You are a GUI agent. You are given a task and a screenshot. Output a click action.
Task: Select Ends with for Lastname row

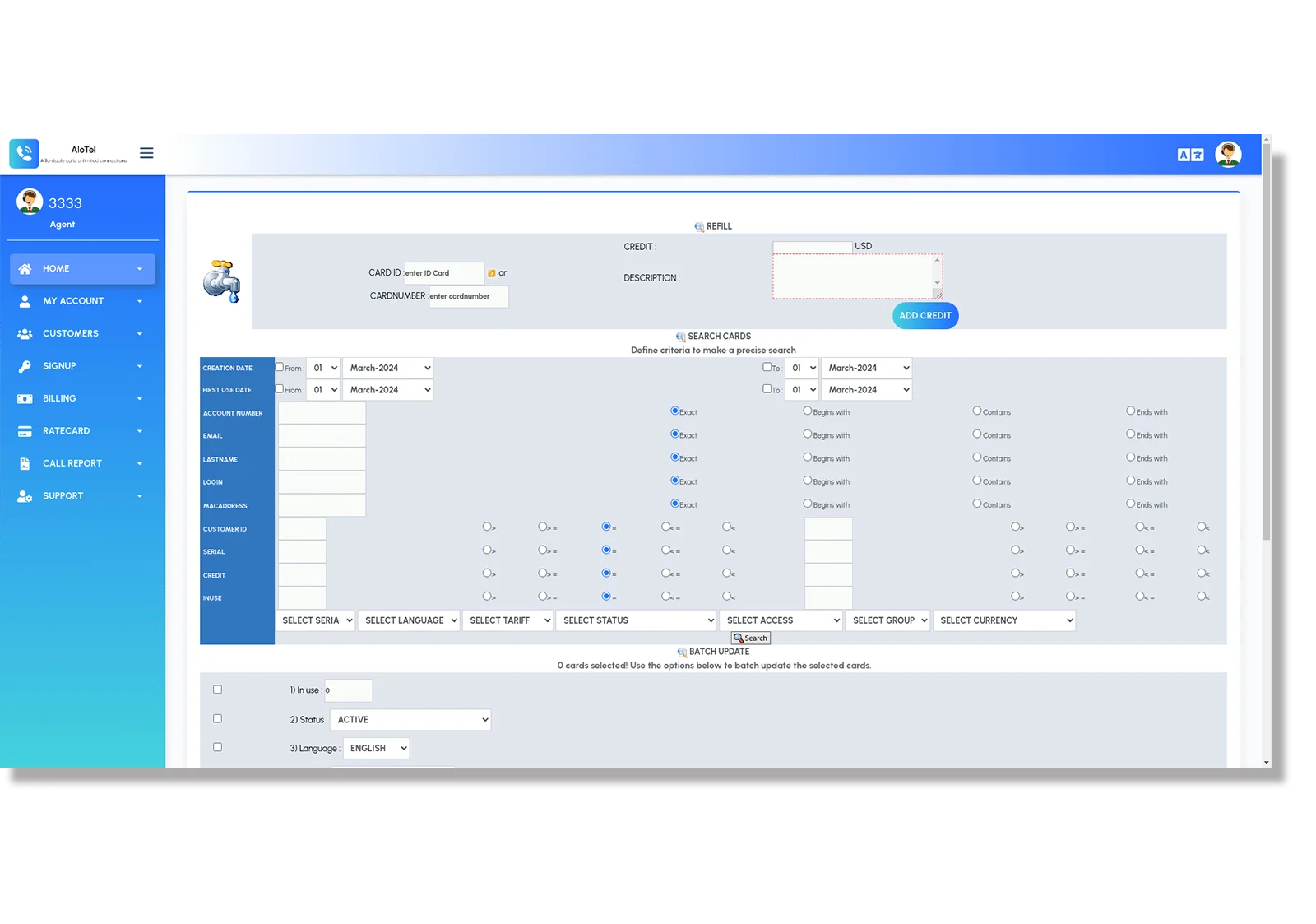pyautogui.click(x=1131, y=457)
